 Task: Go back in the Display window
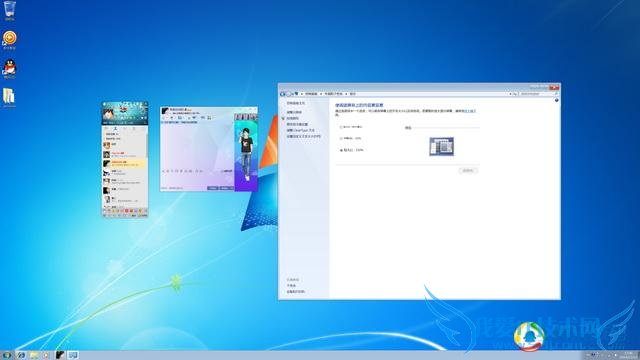tap(282, 94)
